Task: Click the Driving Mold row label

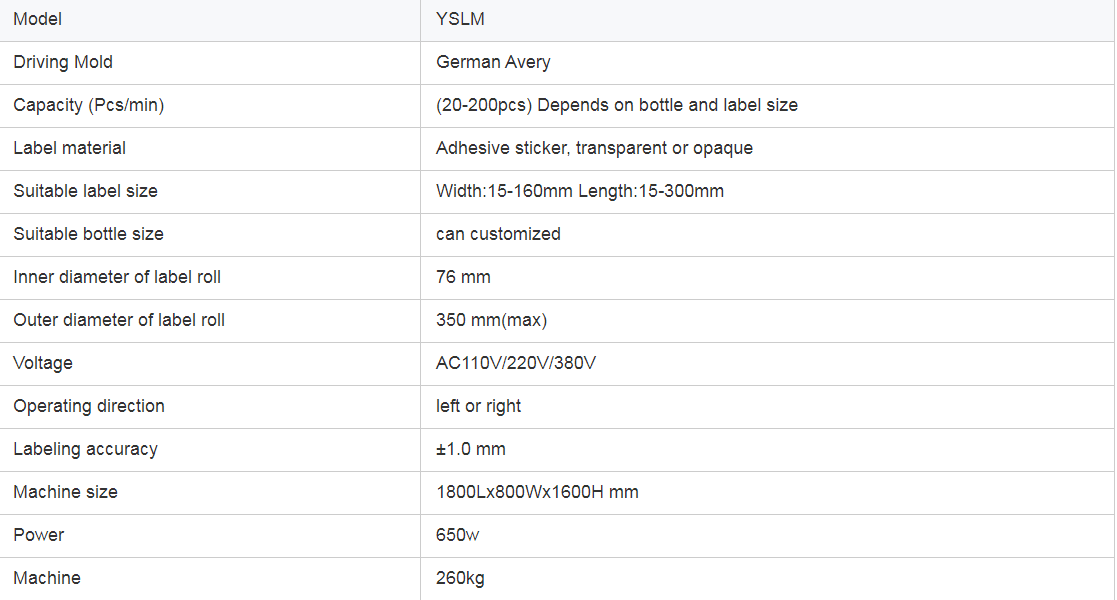Action: tap(63, 62)
